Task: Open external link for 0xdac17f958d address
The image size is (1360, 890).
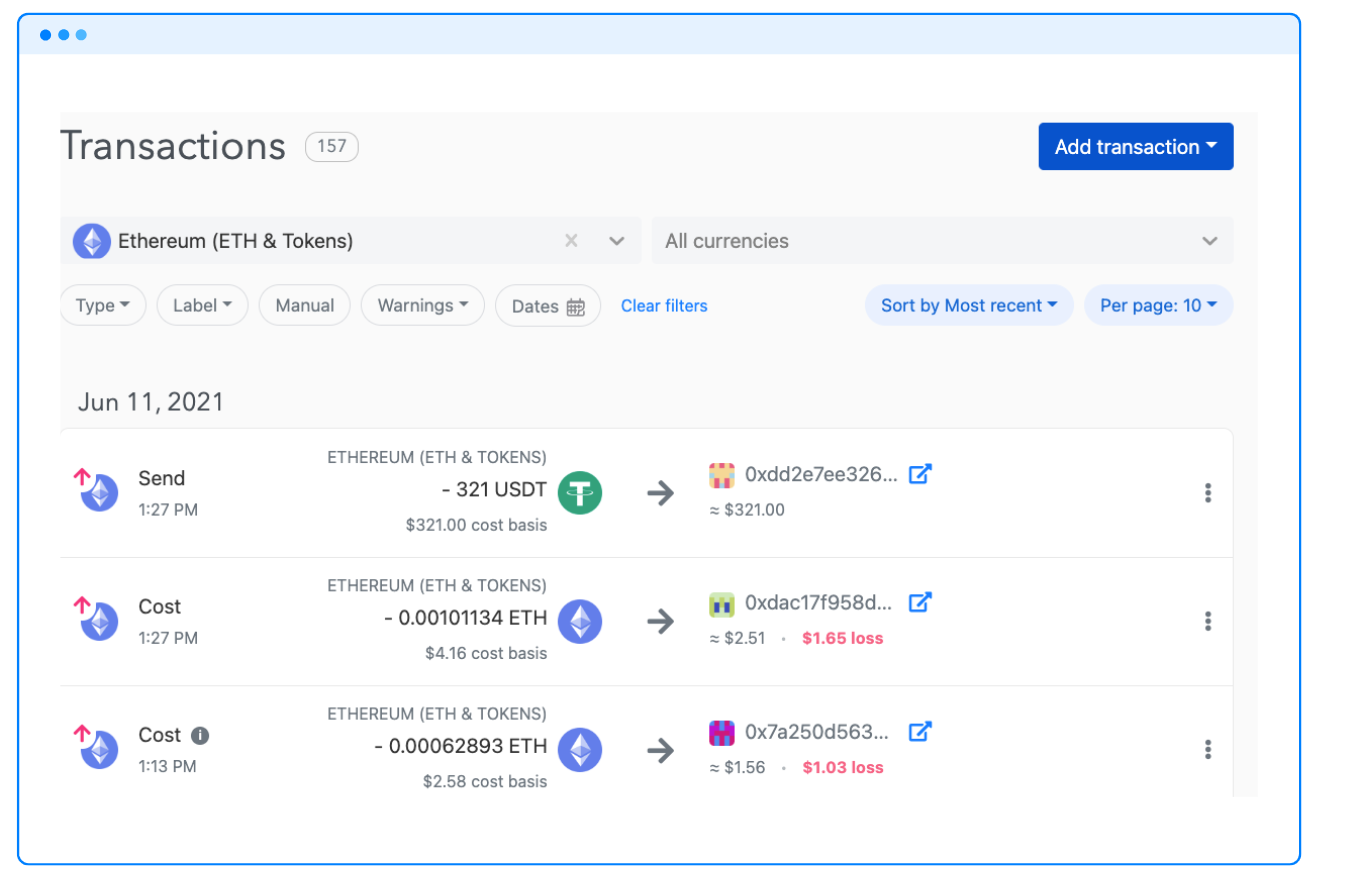Action: [x=920, y=602]
